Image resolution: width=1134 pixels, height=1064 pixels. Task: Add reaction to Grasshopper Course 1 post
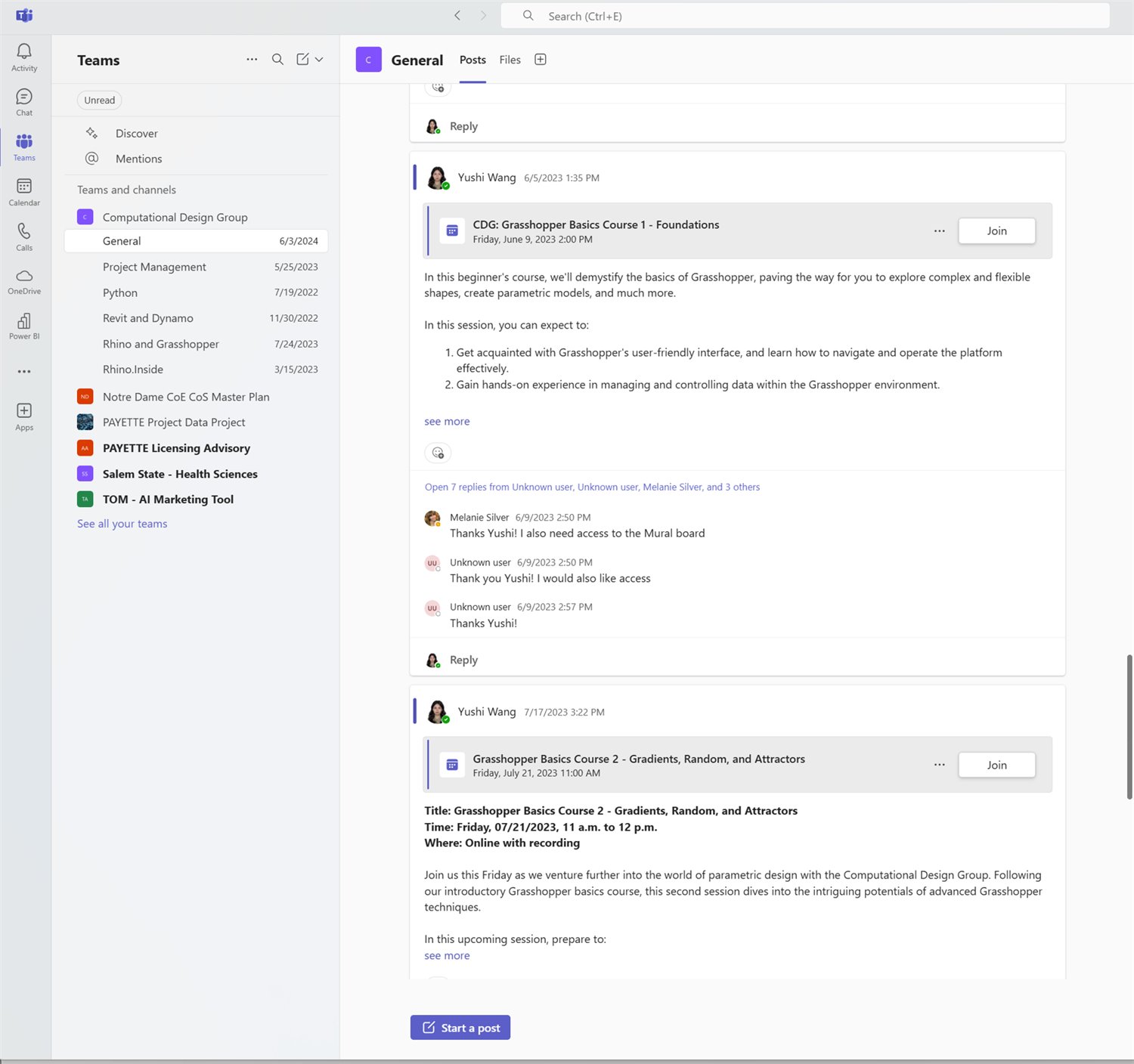438,453
